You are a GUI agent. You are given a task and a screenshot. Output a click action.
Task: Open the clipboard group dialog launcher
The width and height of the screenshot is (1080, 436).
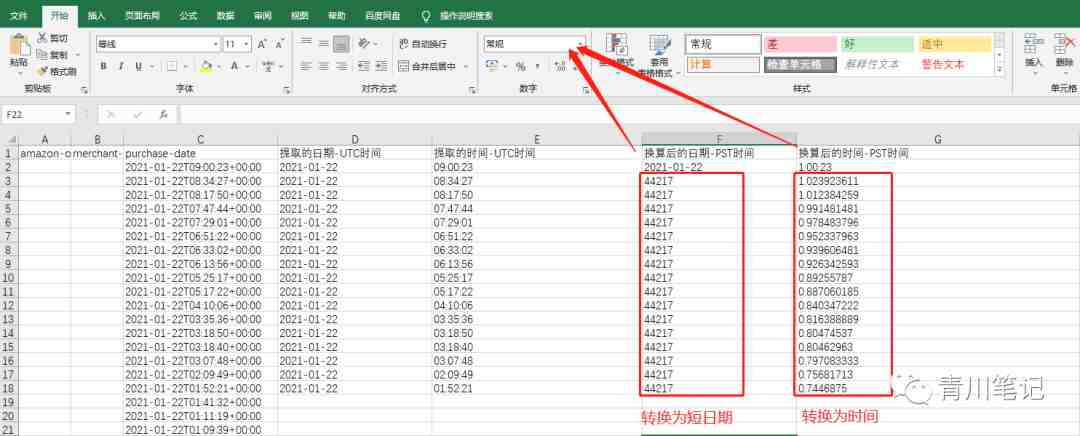84,90
